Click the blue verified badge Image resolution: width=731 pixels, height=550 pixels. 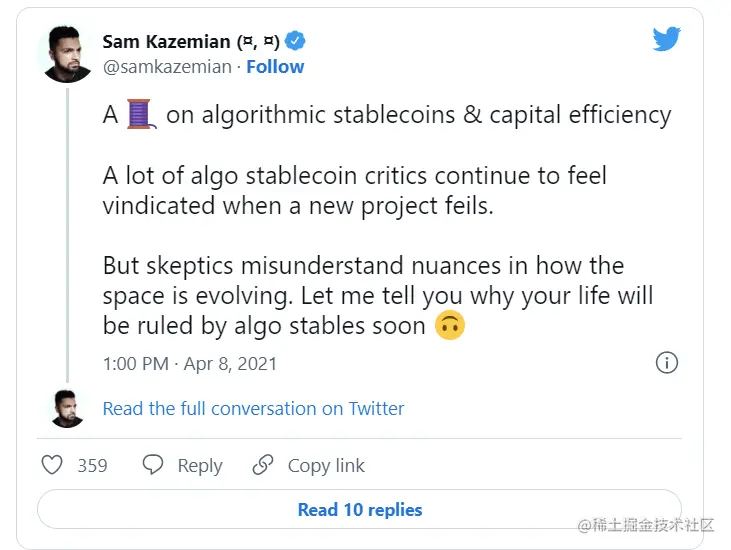pyautogui.click(x=296, y=41)
